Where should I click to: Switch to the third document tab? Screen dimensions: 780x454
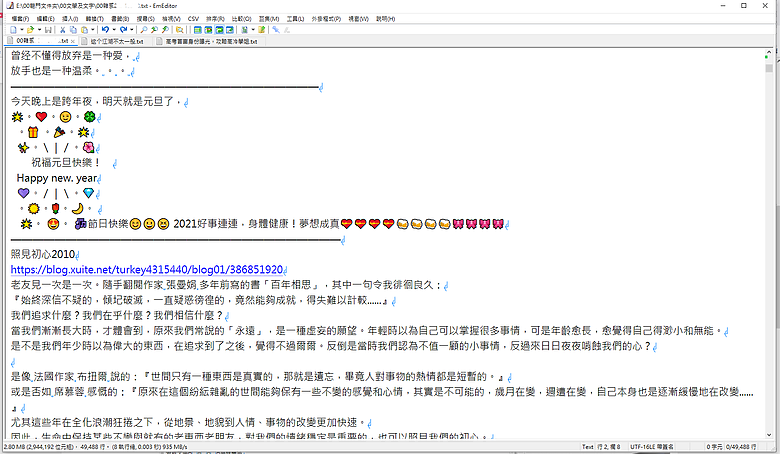[208, 41]
